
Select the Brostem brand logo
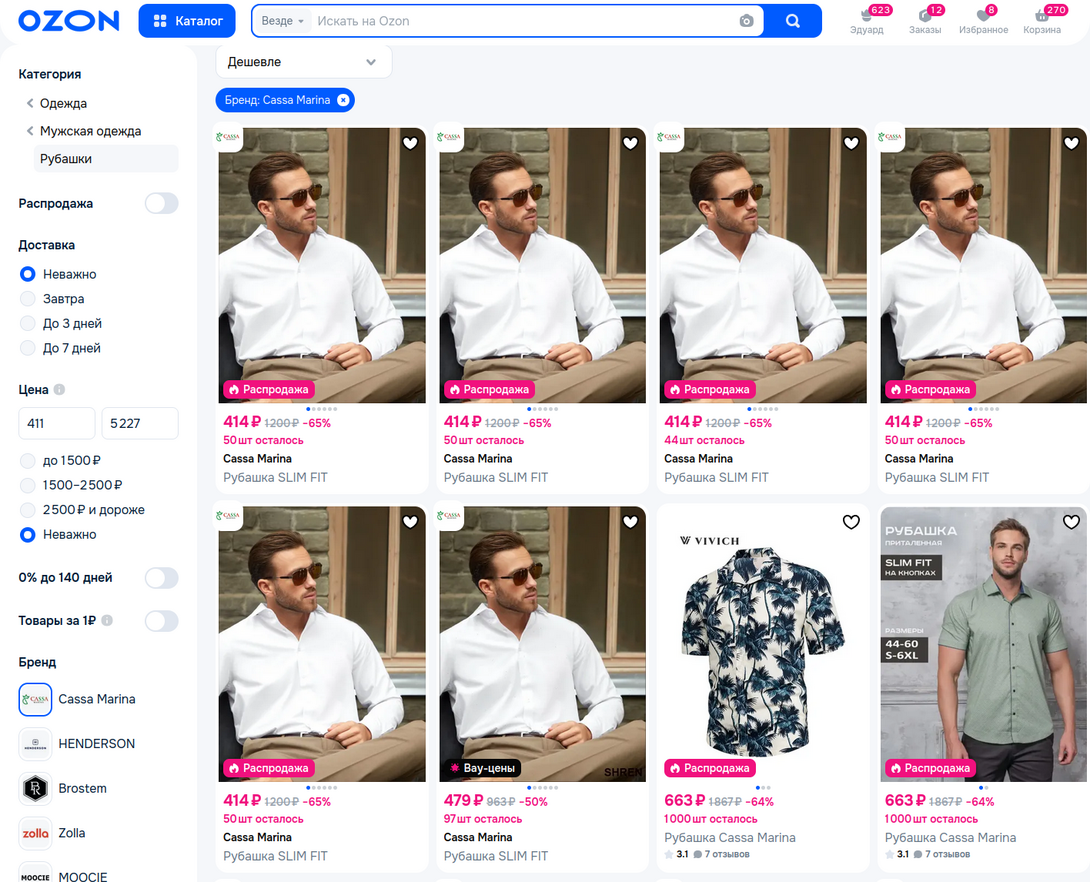[x=35, y=788]
